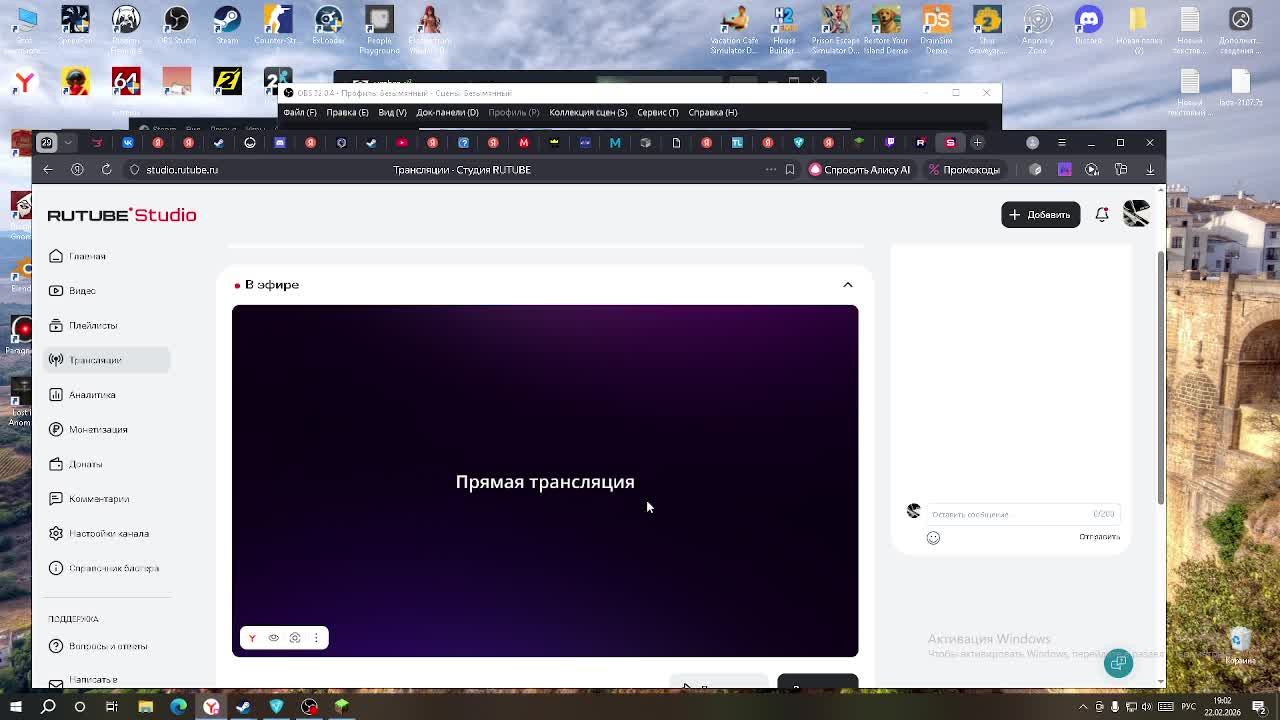Open the Сервис menu in OBS
The image size is (1280, 720).
pos(657,112)
